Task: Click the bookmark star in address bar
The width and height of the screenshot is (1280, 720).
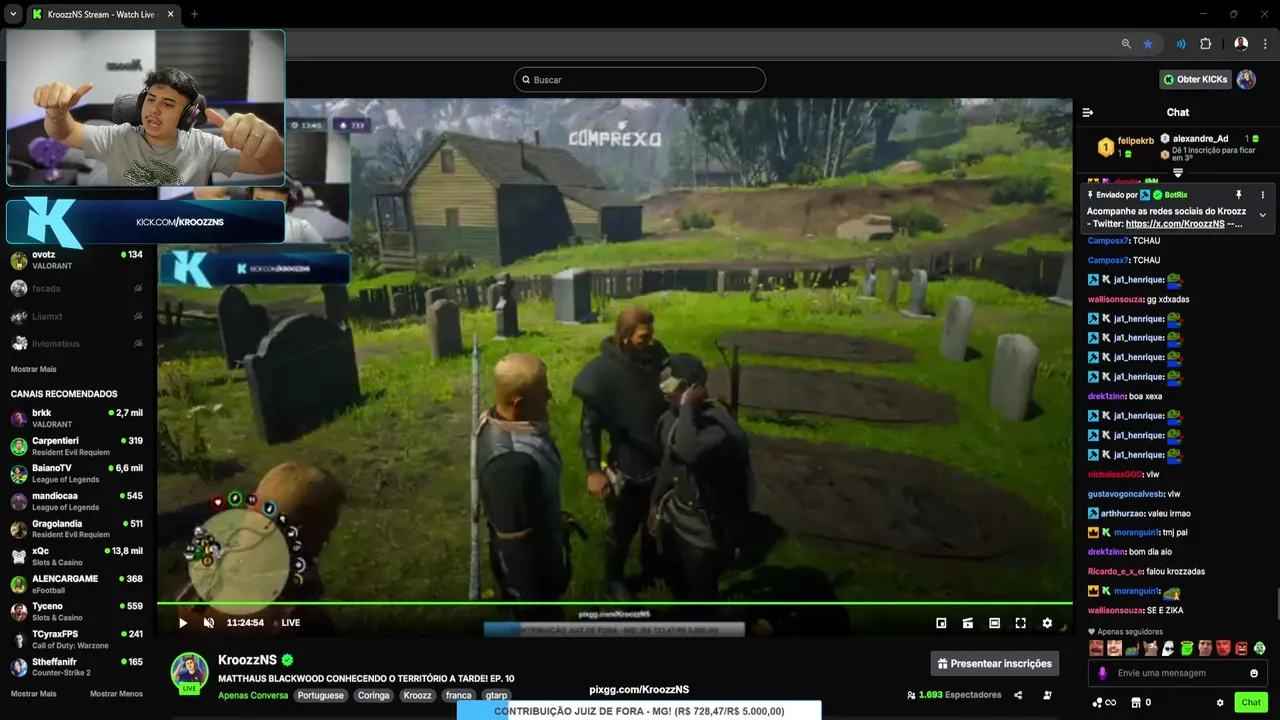Action: click(x=1148, y=44)
